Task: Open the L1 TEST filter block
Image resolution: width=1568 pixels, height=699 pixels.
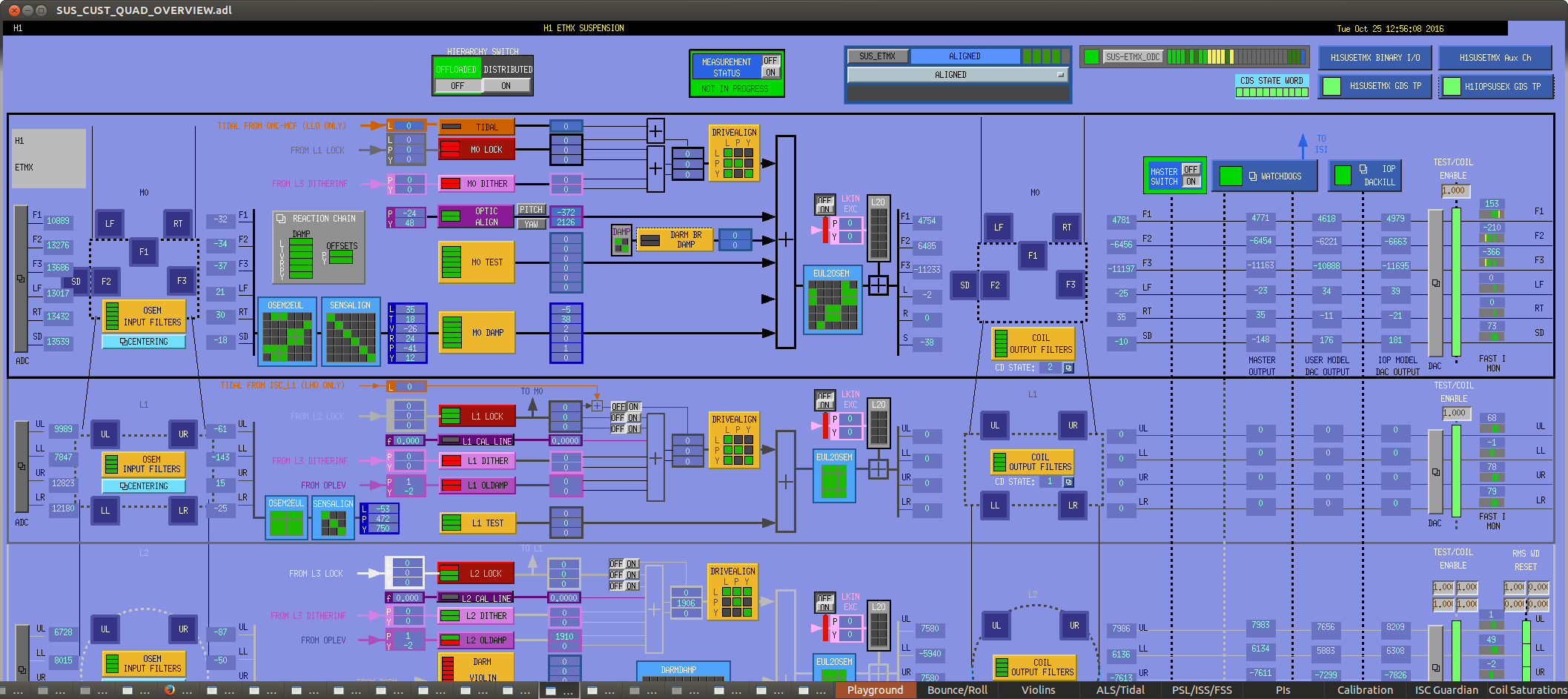Action: (x=477, y=523)
